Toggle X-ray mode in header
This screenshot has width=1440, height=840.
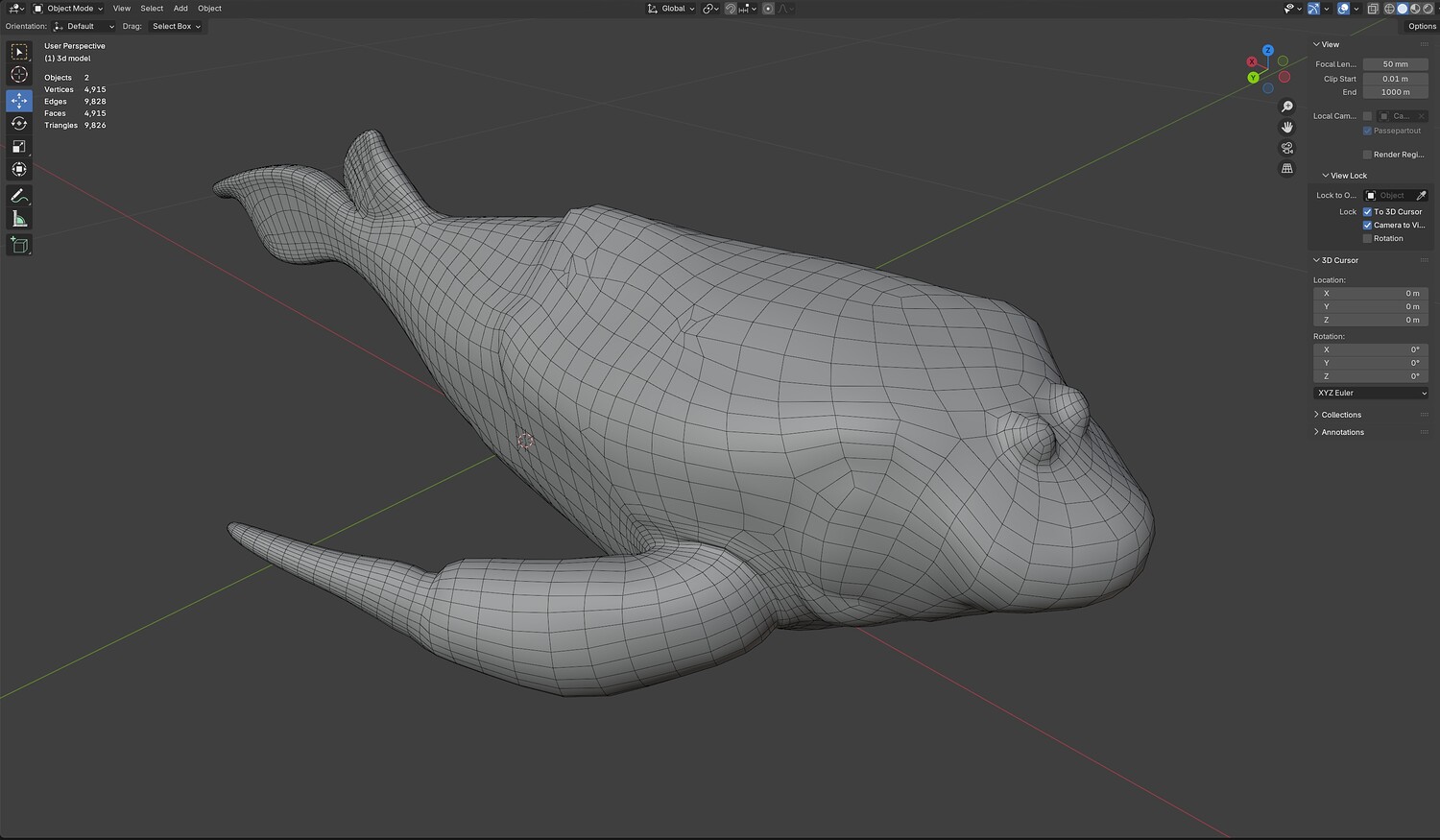pyautogui.click(x=1373, y=9)
